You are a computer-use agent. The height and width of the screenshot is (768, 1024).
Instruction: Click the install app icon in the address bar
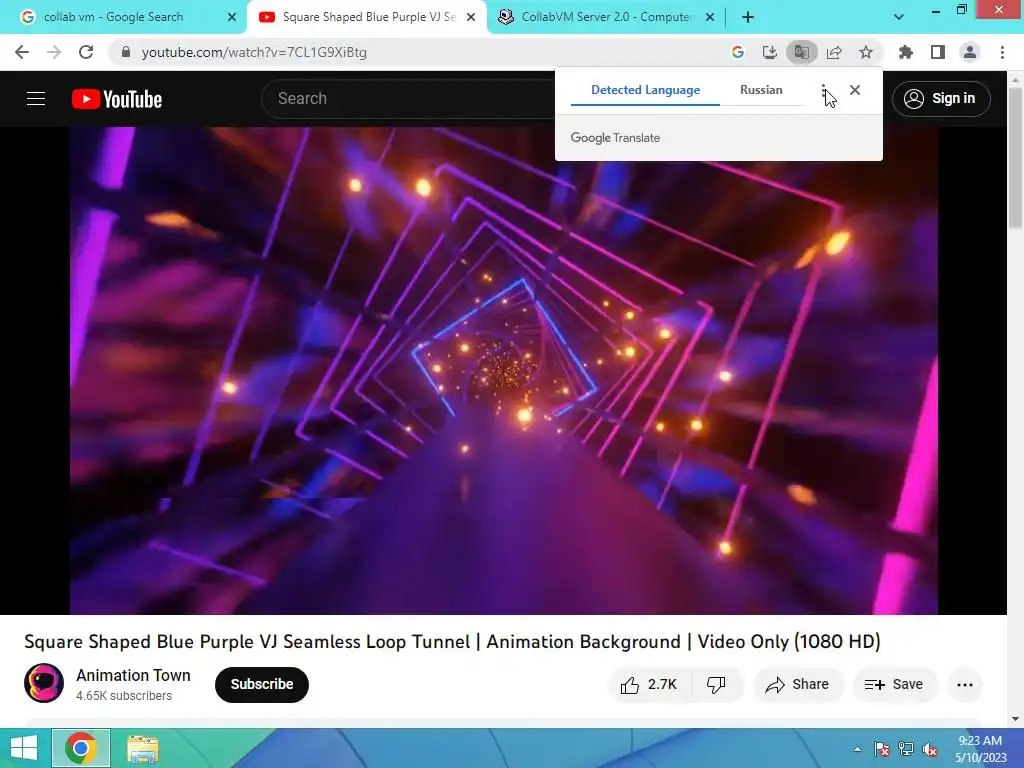(x=770, y=52)
